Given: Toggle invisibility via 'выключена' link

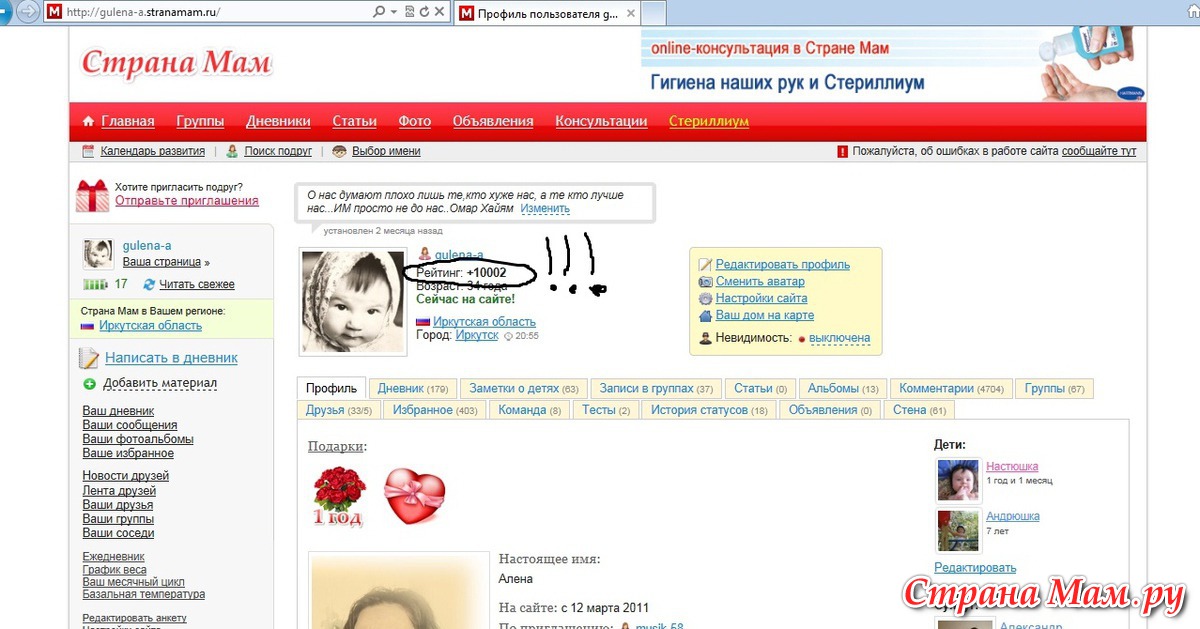Looking at the screenshot, I should pyautogui.click(x=839, y=338).
